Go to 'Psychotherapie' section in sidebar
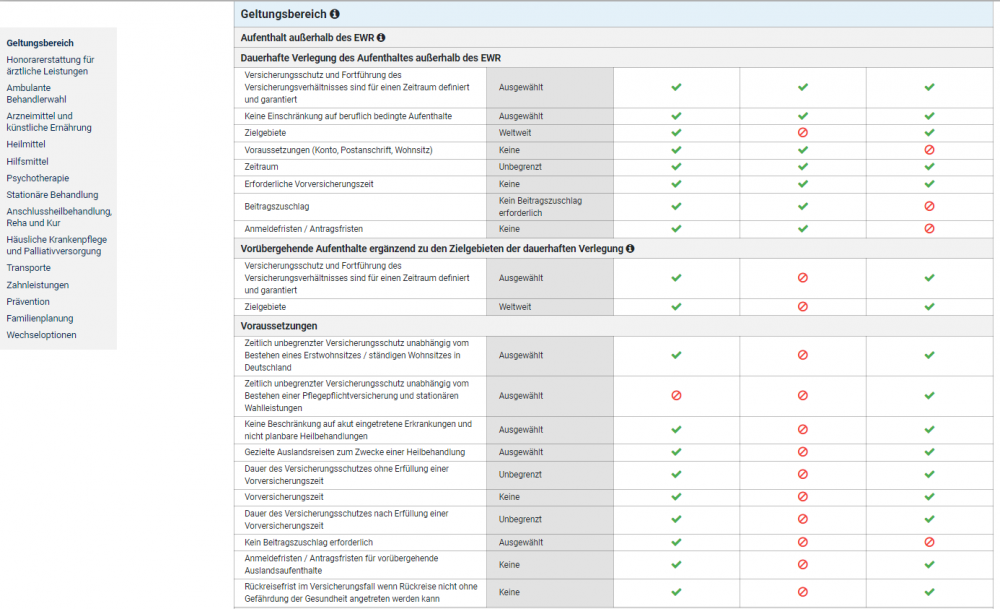This screenshot has height=609, width=1000. (38, 178)
